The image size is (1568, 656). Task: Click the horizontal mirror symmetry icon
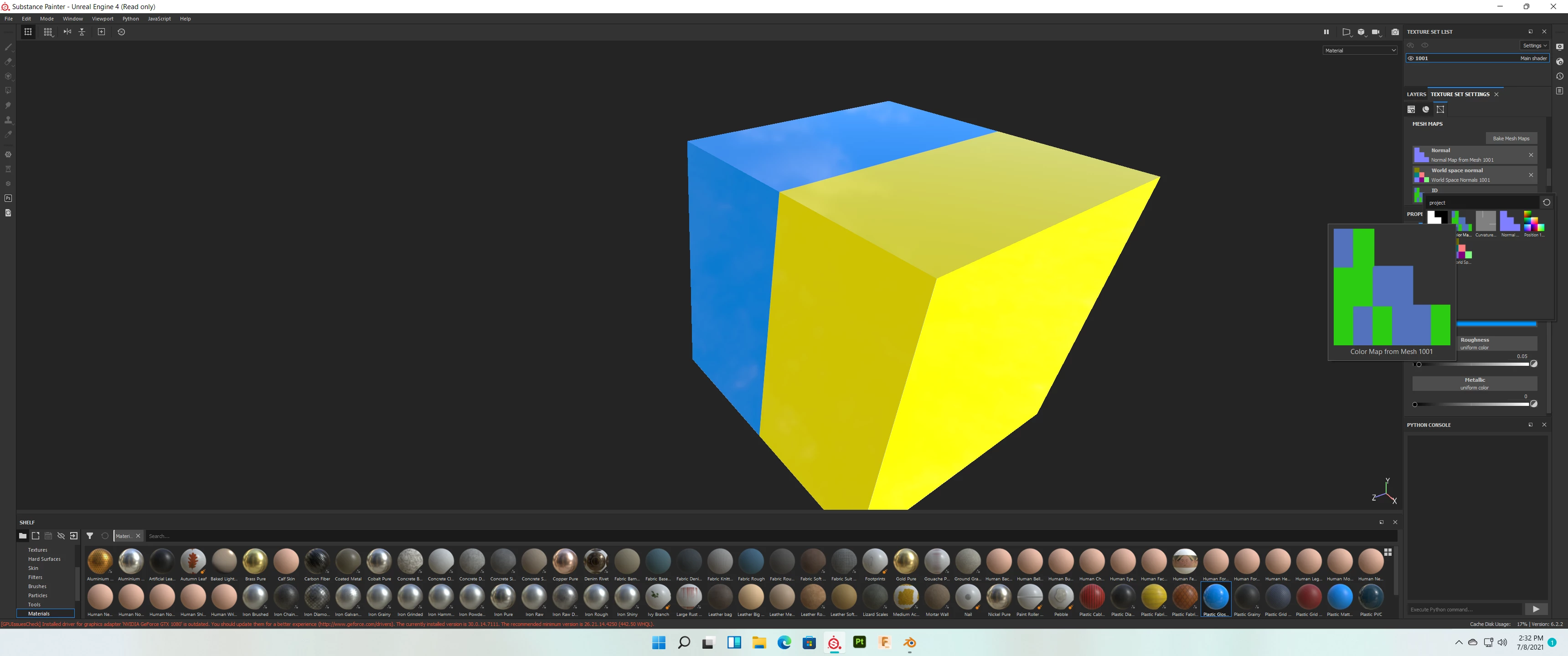coord(67,32)
